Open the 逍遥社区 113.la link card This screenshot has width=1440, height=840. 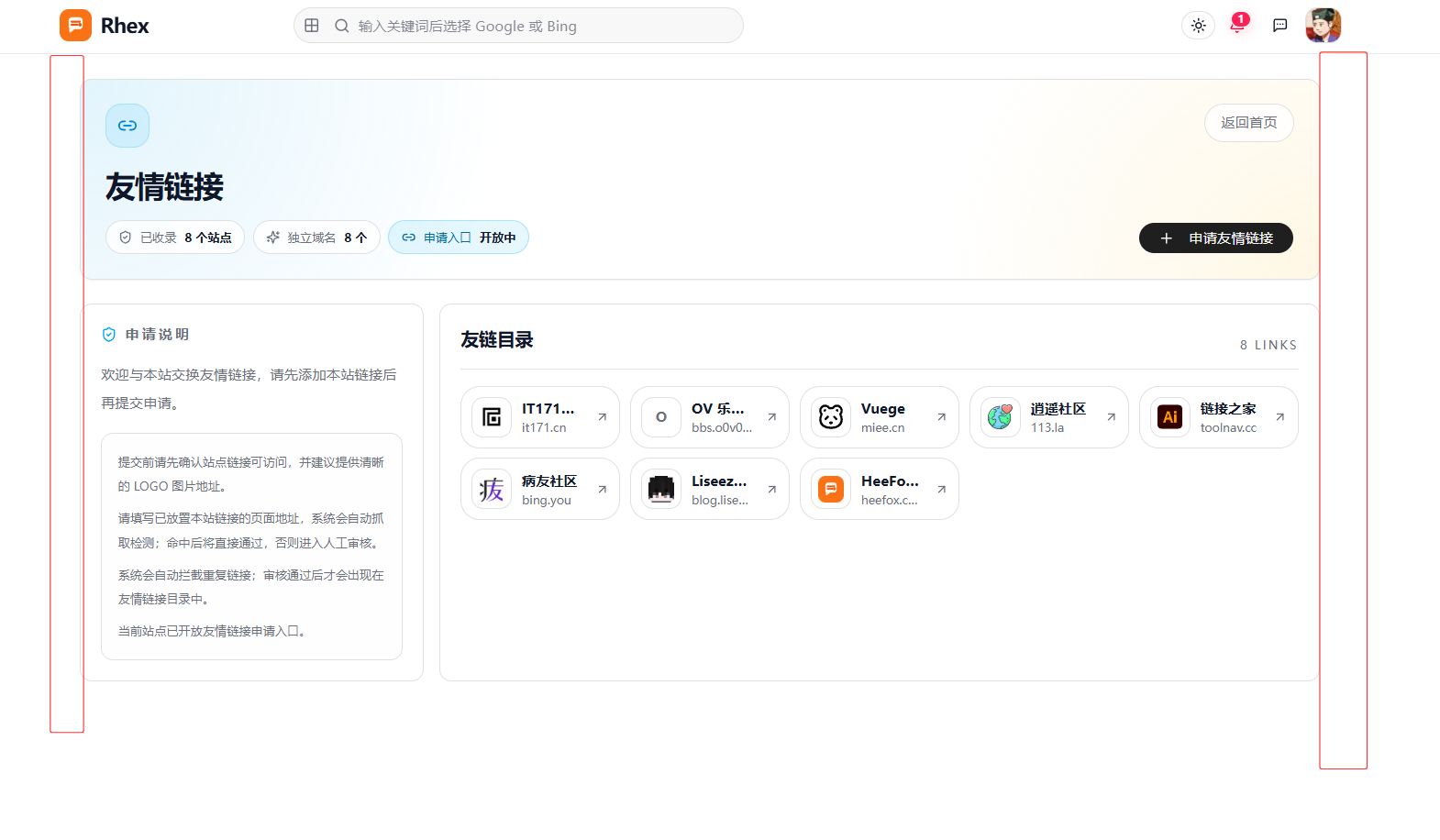(1049, 417)
